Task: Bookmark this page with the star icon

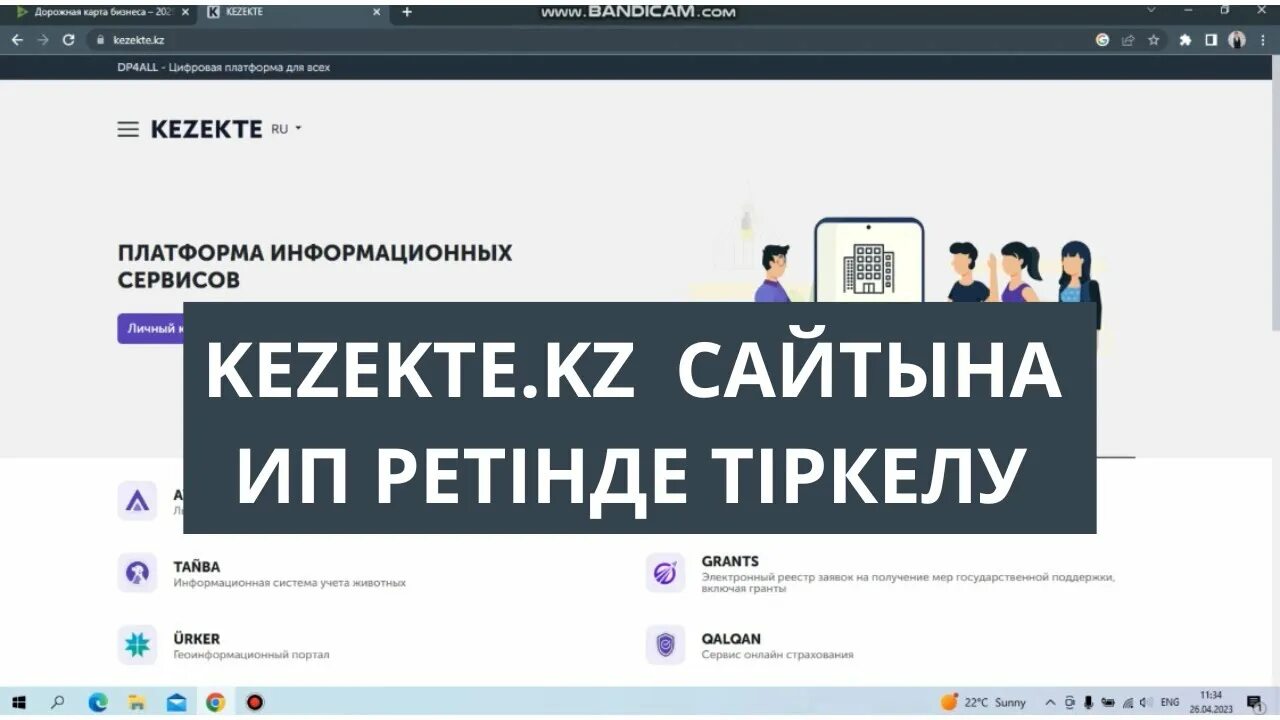Action: click(x=1153, y=40)
